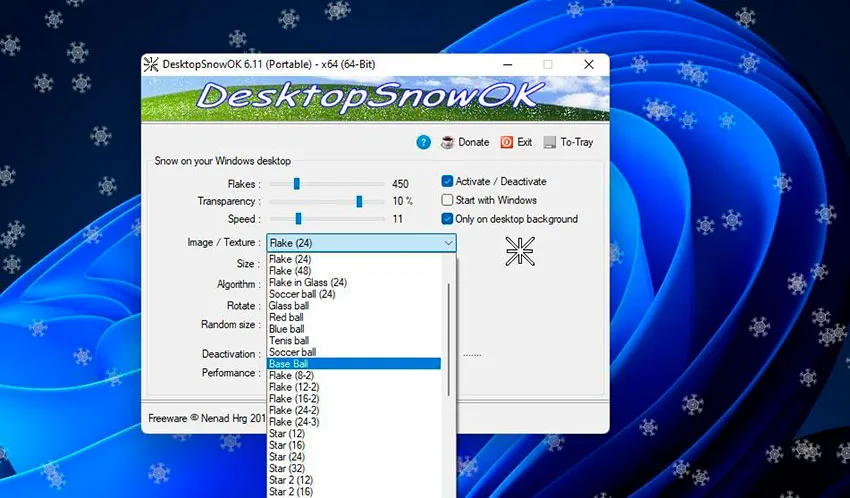Click the red Exit power icon
Image resolution: width=850 pixels, height=498 pixels.
tap(506, 142)
